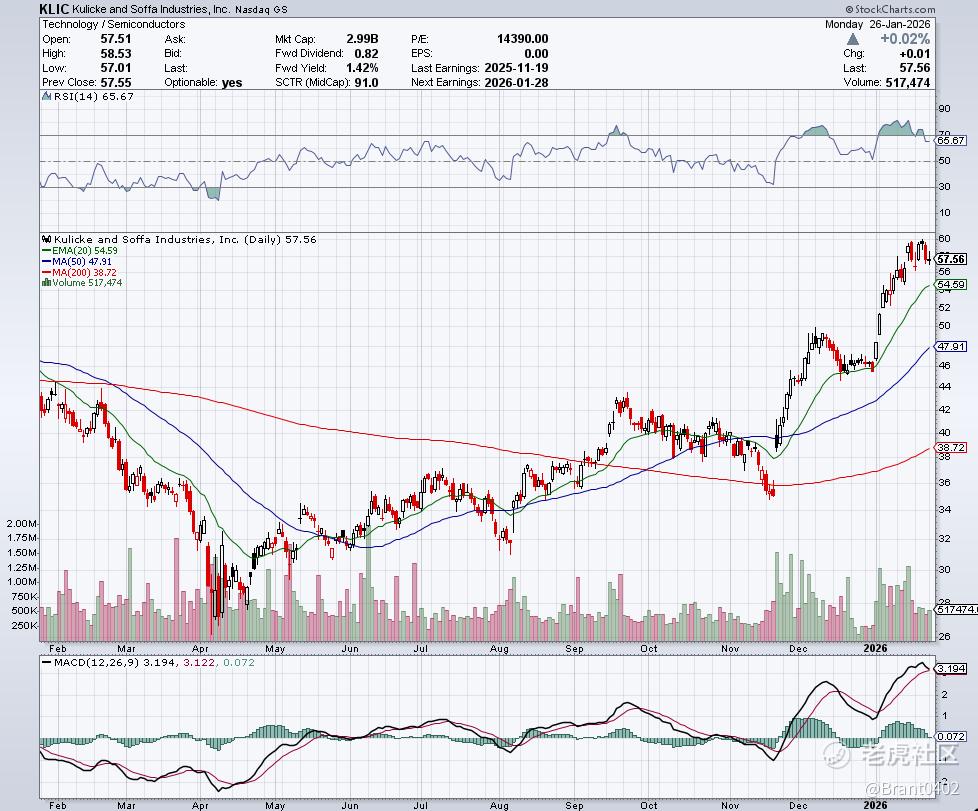Click the date 'Monday 26-Jan-2026'
The image size is (978, 811).
(878, 24)
